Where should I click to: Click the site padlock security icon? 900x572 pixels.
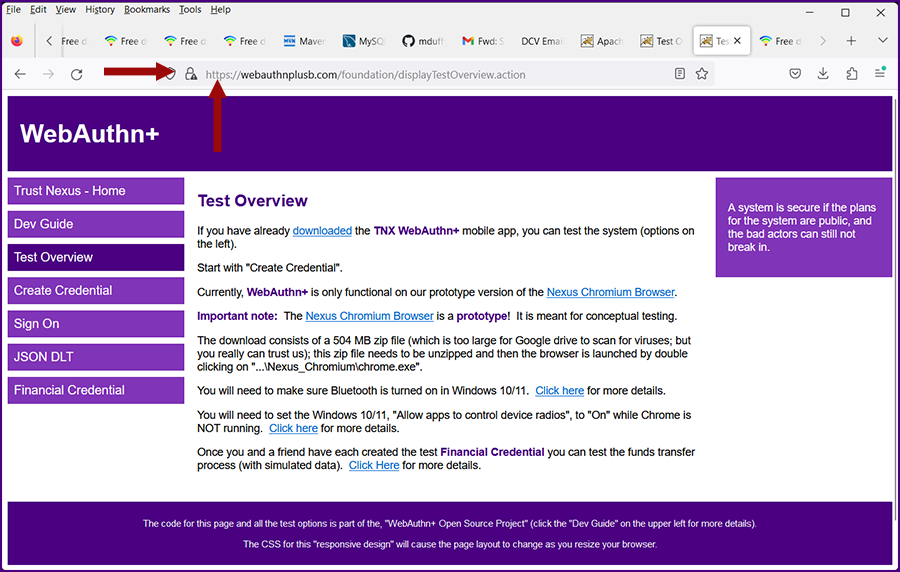191,74
